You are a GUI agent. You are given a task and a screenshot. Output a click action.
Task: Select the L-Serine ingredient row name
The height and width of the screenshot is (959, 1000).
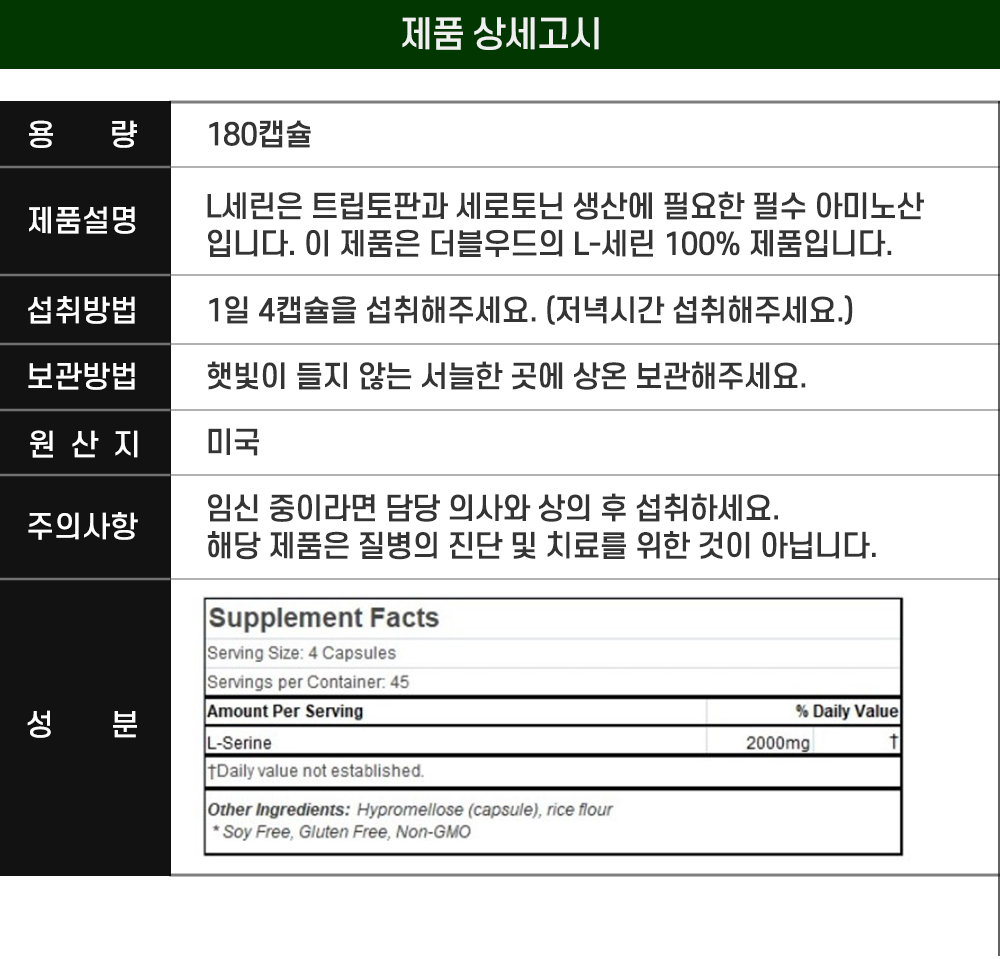coord(239,743)
